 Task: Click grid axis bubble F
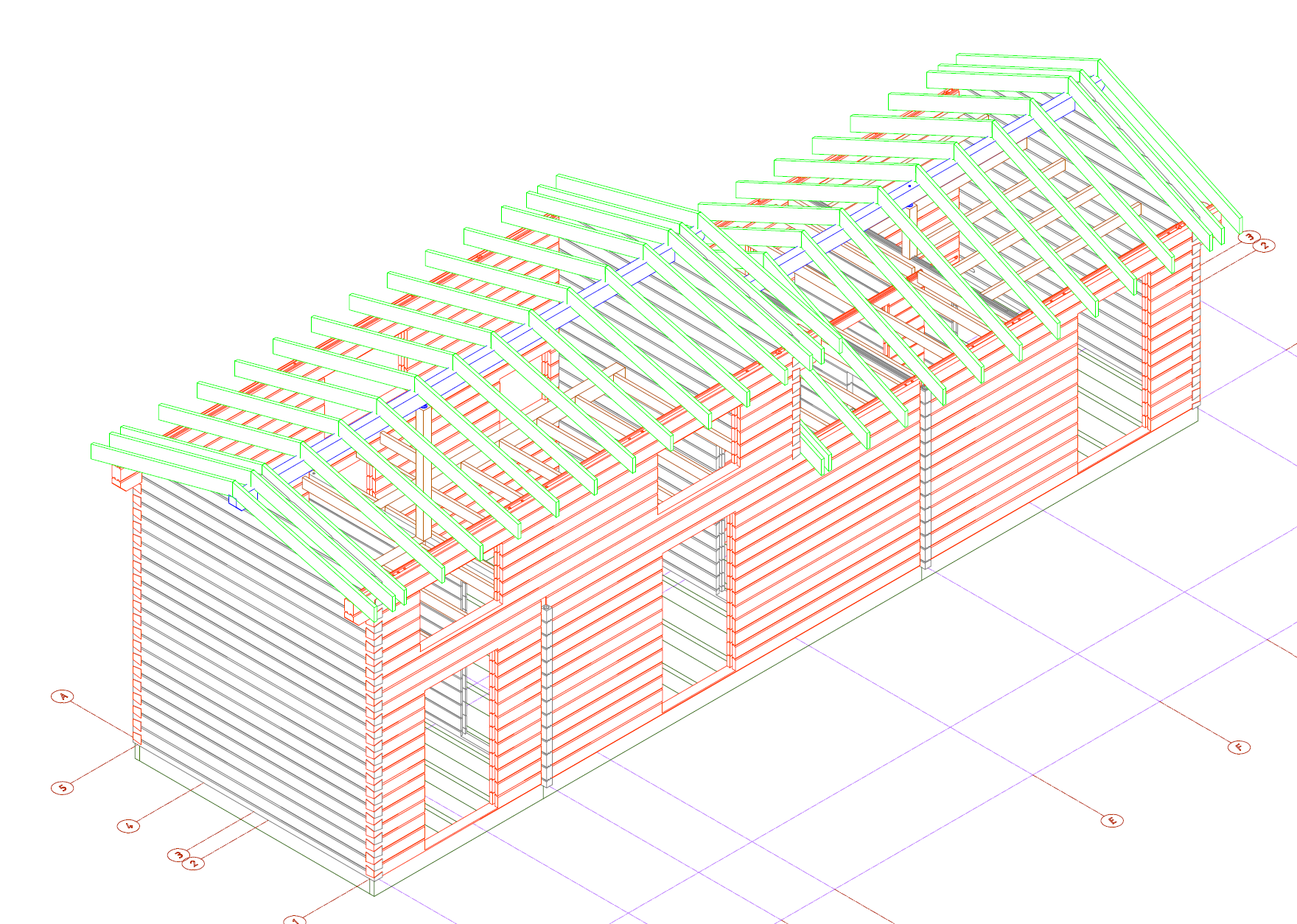point(1240,747)
